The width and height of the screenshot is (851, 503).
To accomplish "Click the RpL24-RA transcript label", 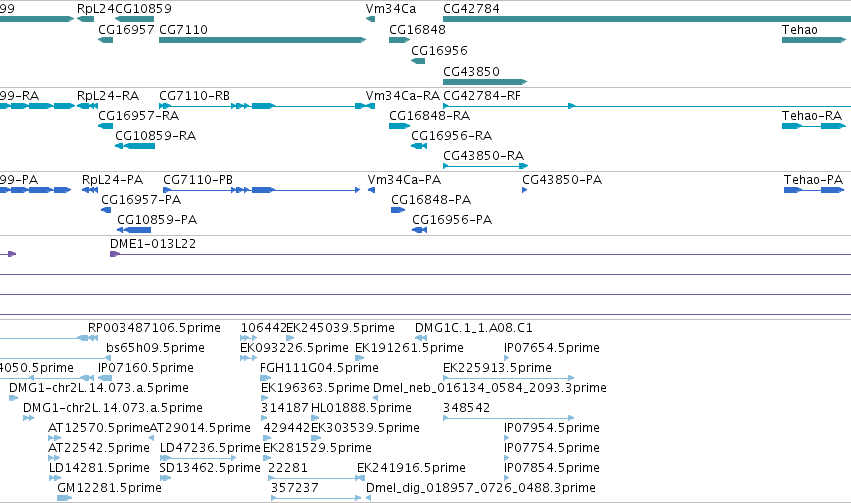I will (108, 96).
